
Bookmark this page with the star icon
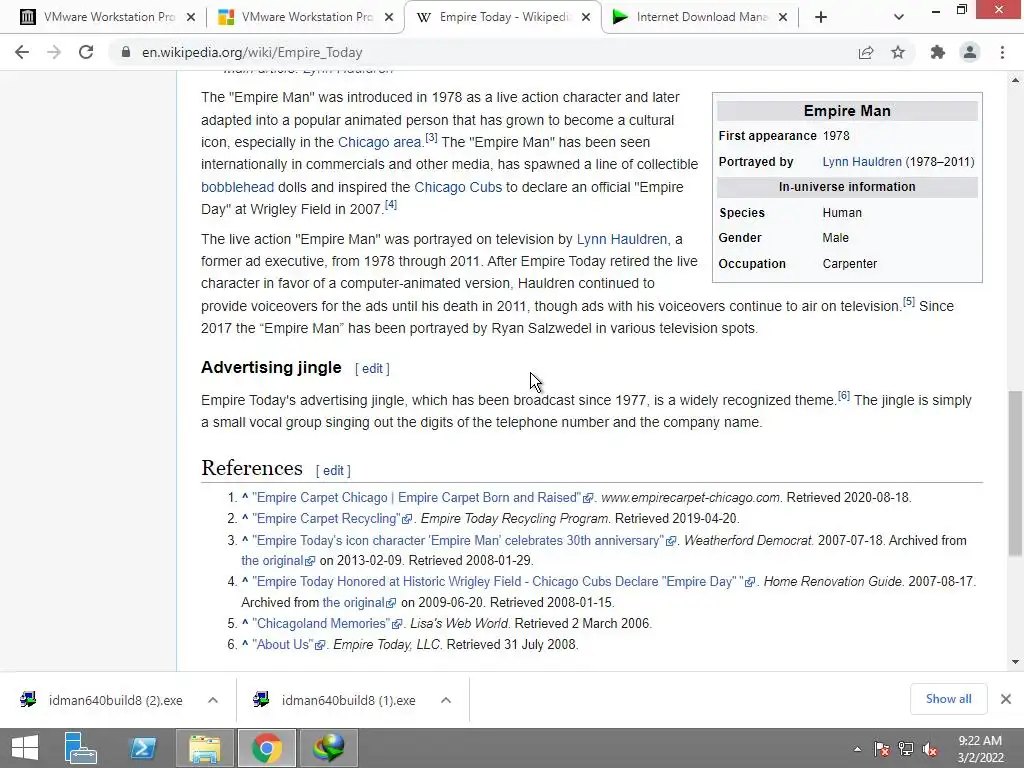coord(898,52)
